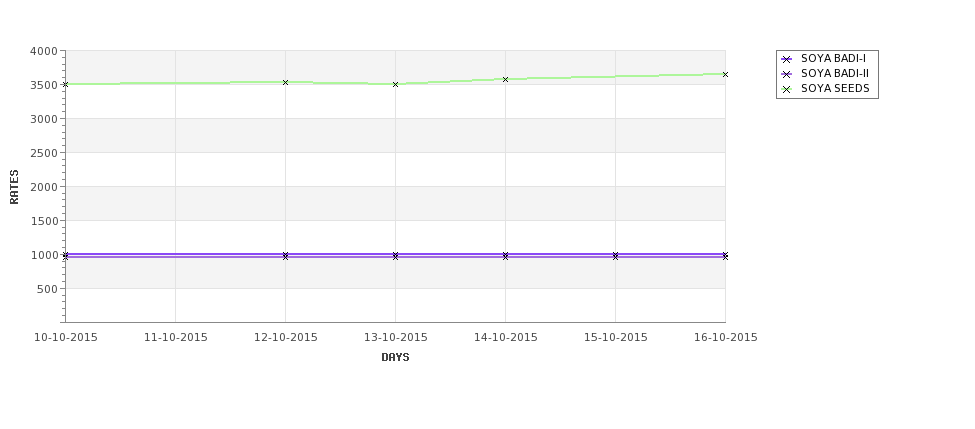The height and width of the screenshot is (429, 975).
Task: Click SOYA SEEDS data point on 10-10-2015
Action: [65, 84]
